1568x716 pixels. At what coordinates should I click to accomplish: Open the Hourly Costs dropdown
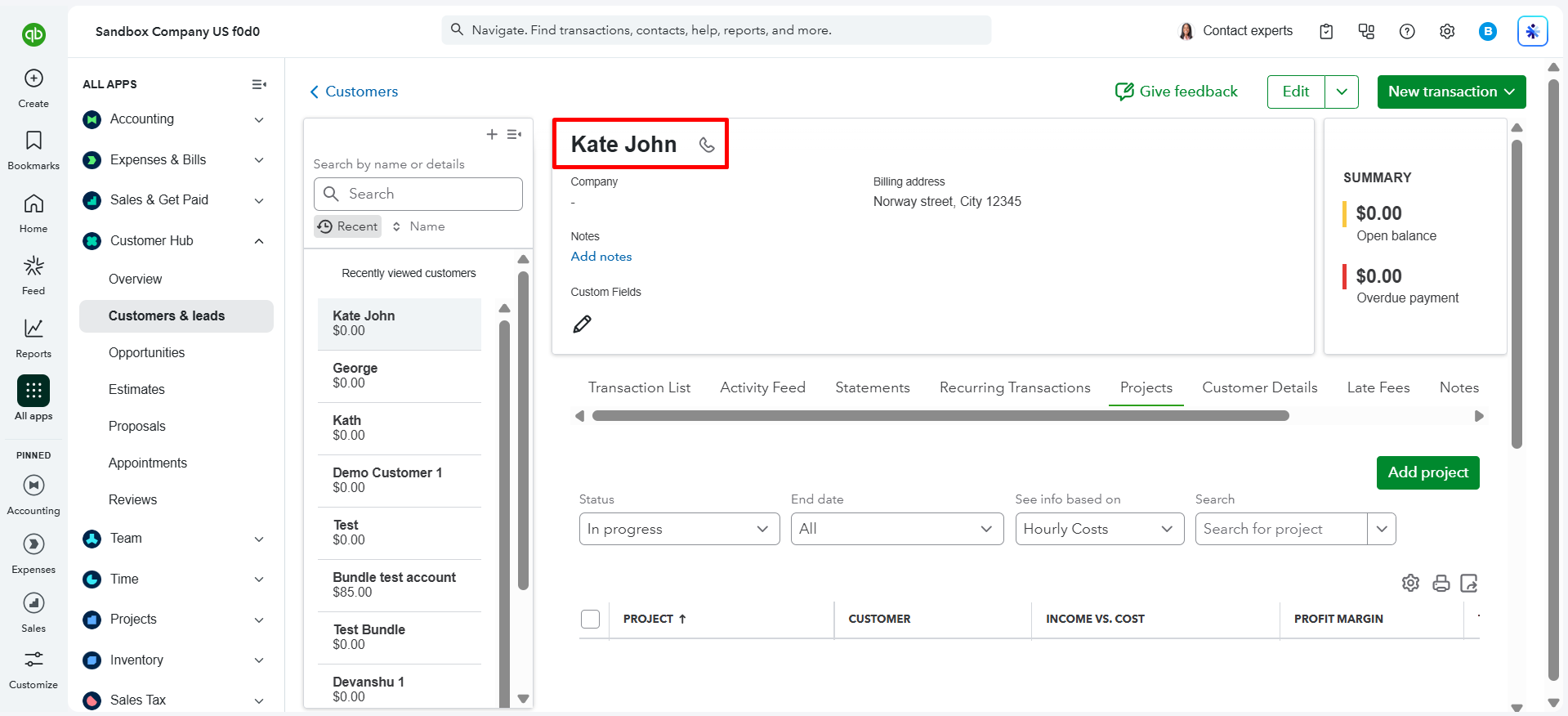point(1099,529)
